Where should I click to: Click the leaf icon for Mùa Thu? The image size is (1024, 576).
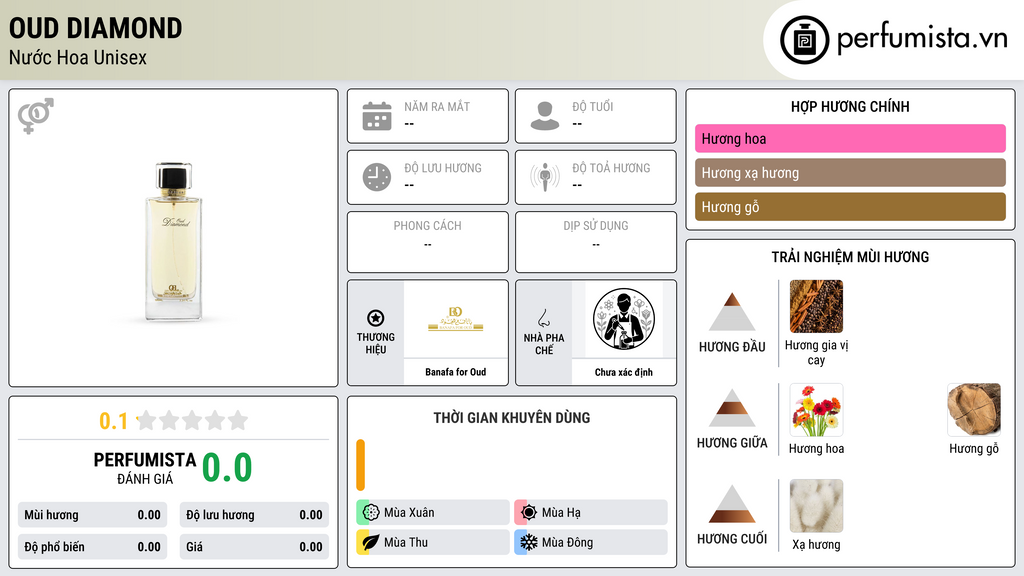(371, 542)
